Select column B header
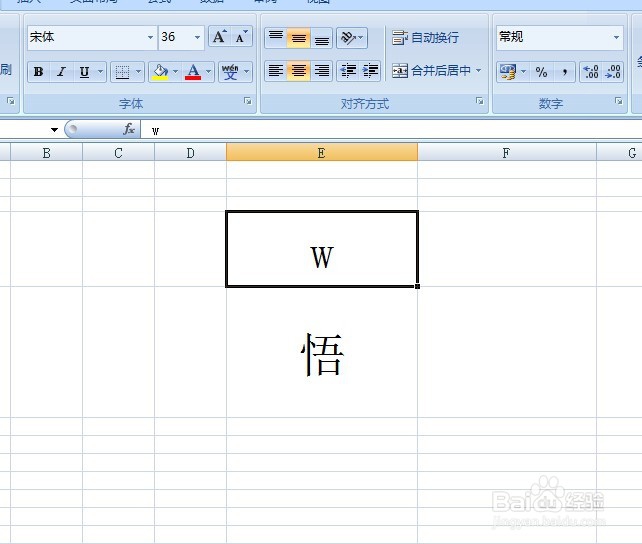The height and width of the screenshot is (544, 642). (46, 153)
